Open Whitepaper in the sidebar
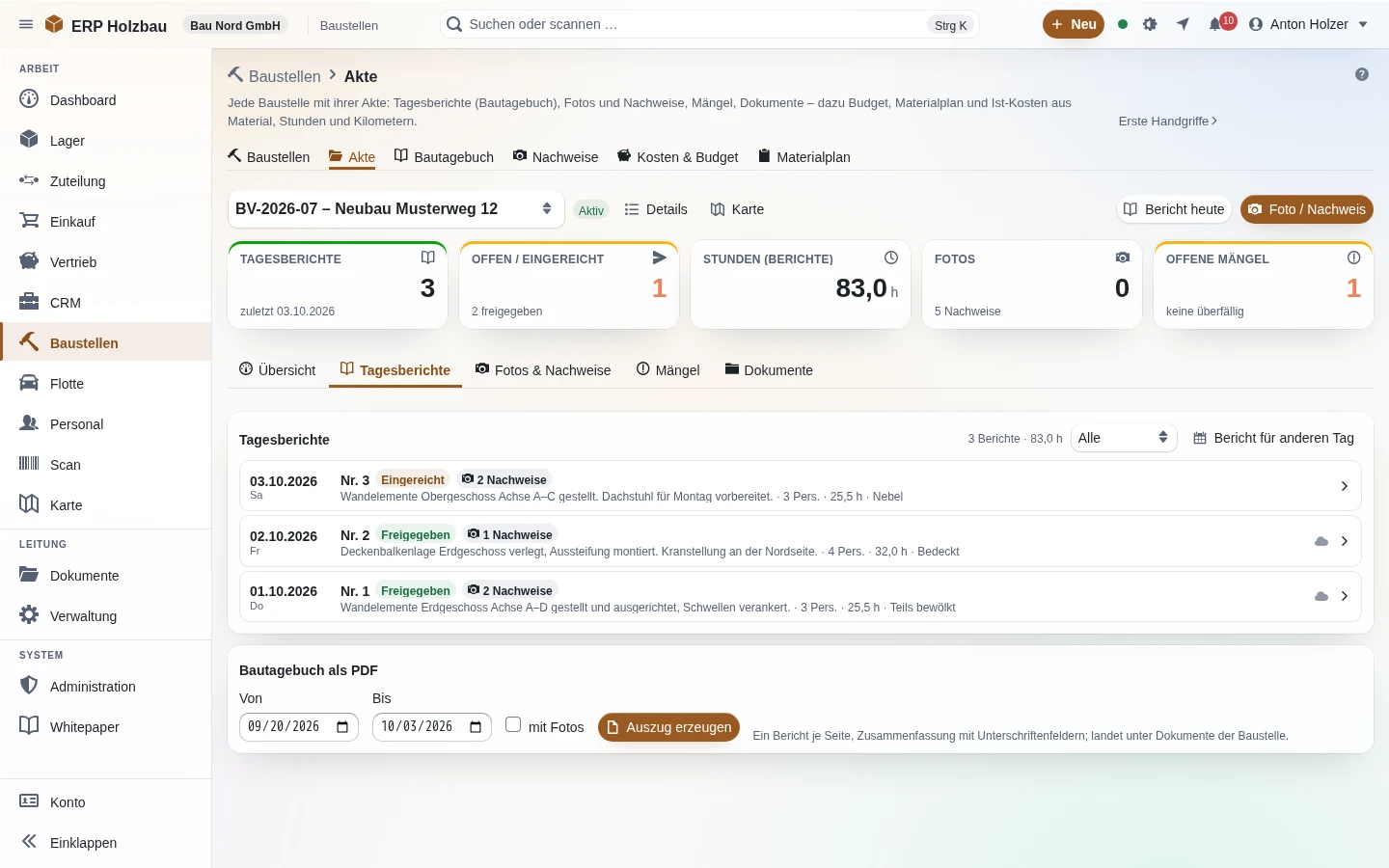Screen dimensions: 1389x868 106,726
